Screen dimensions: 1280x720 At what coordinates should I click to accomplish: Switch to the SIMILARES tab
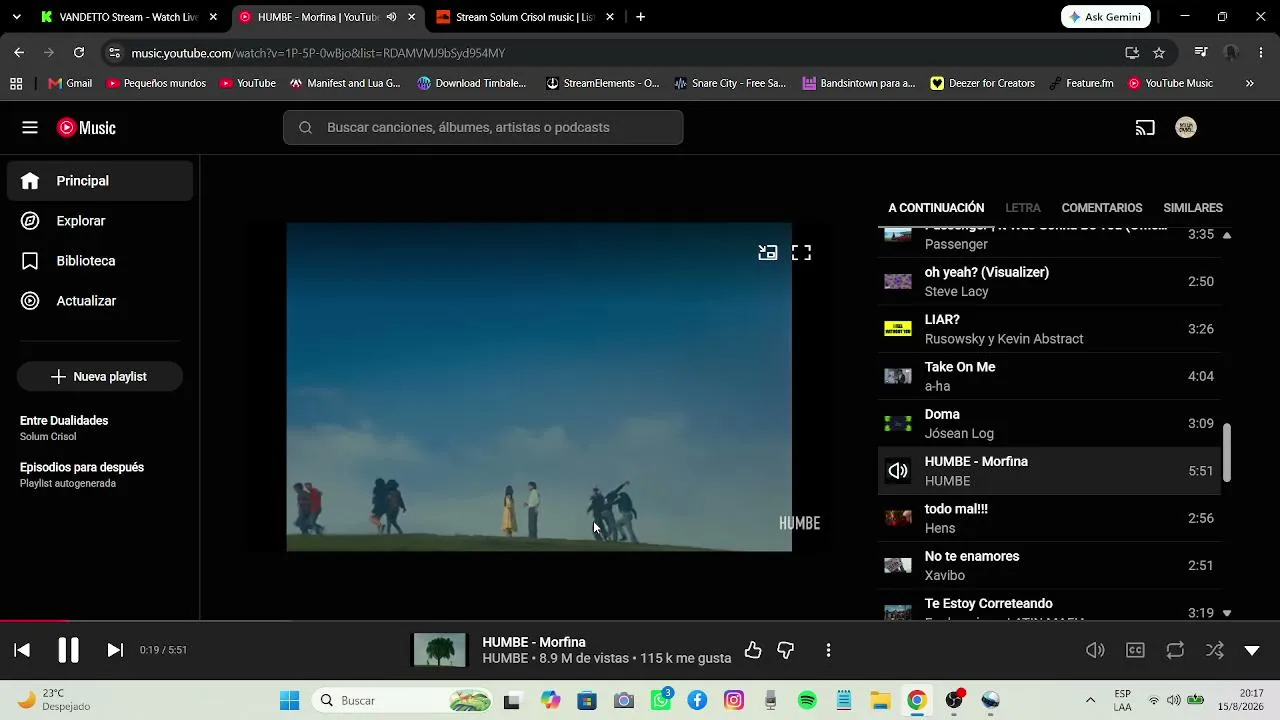pyautogui.click(x=1193, y=208)
